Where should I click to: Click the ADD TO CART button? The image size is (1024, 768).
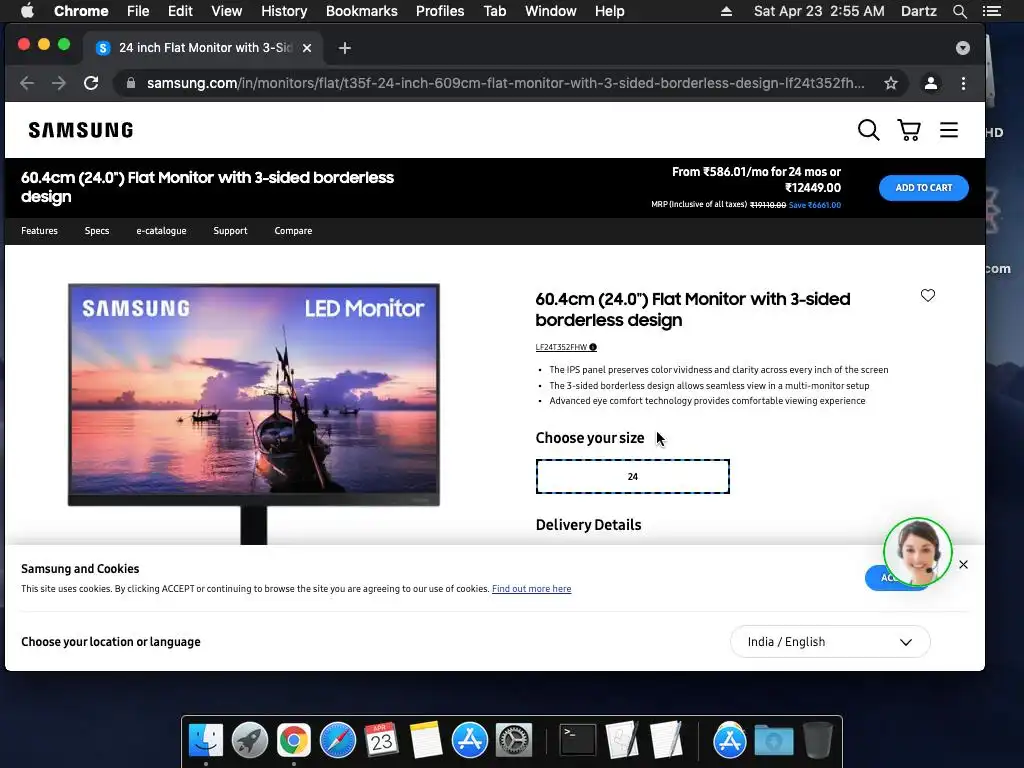point(923,188)
